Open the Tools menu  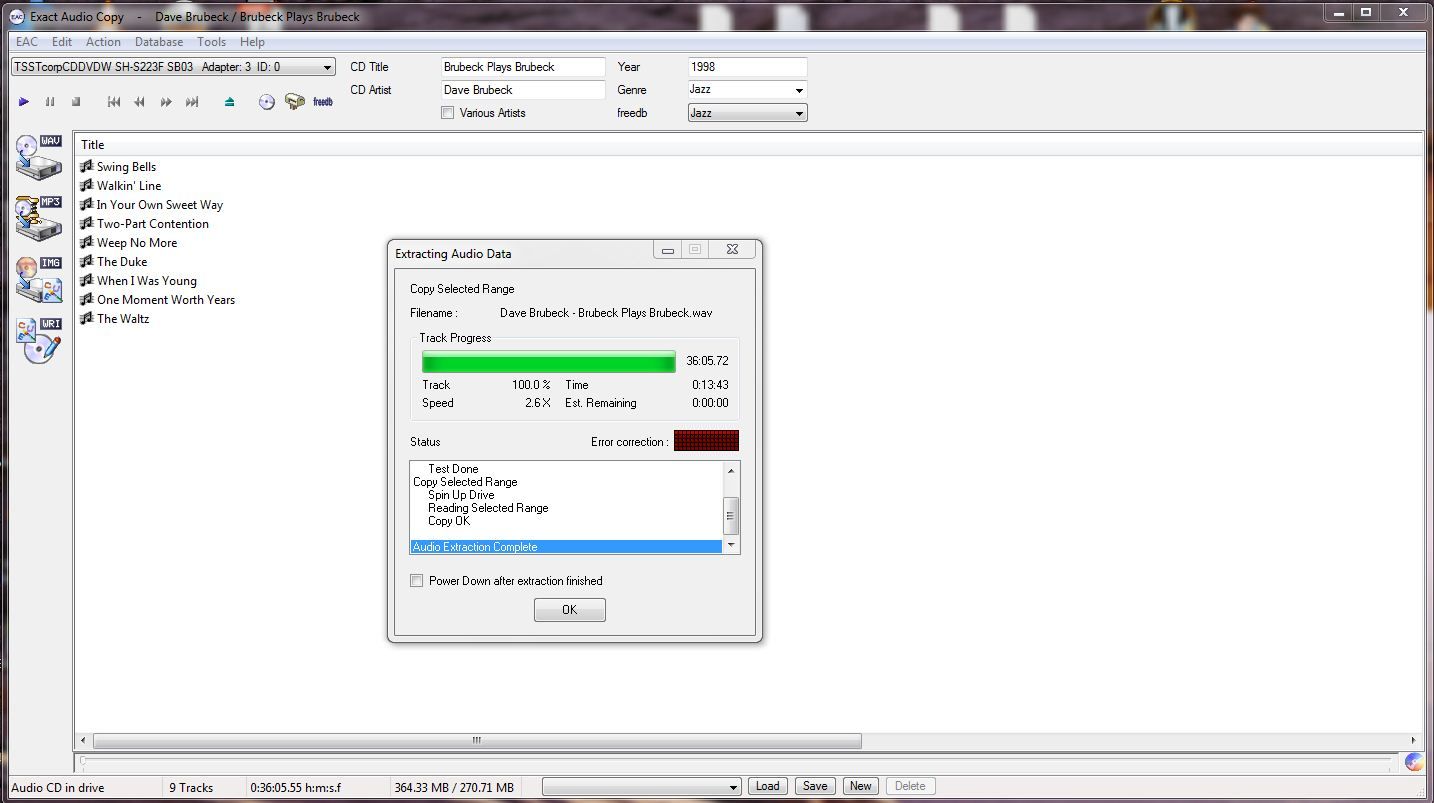[211, 42]
